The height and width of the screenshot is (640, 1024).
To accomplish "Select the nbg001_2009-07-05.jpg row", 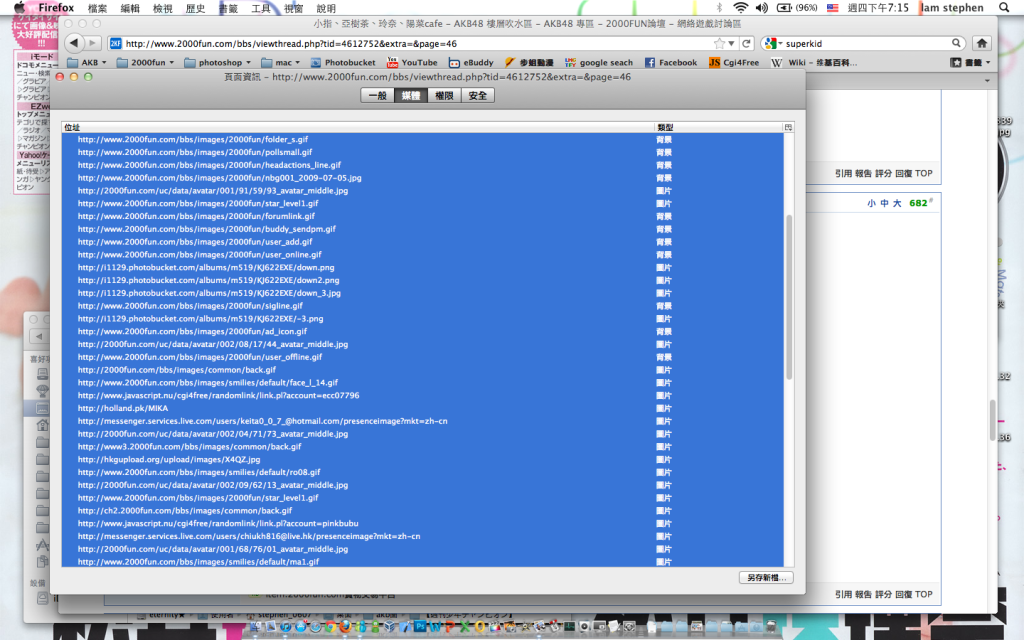I will [x=220, y=177].
